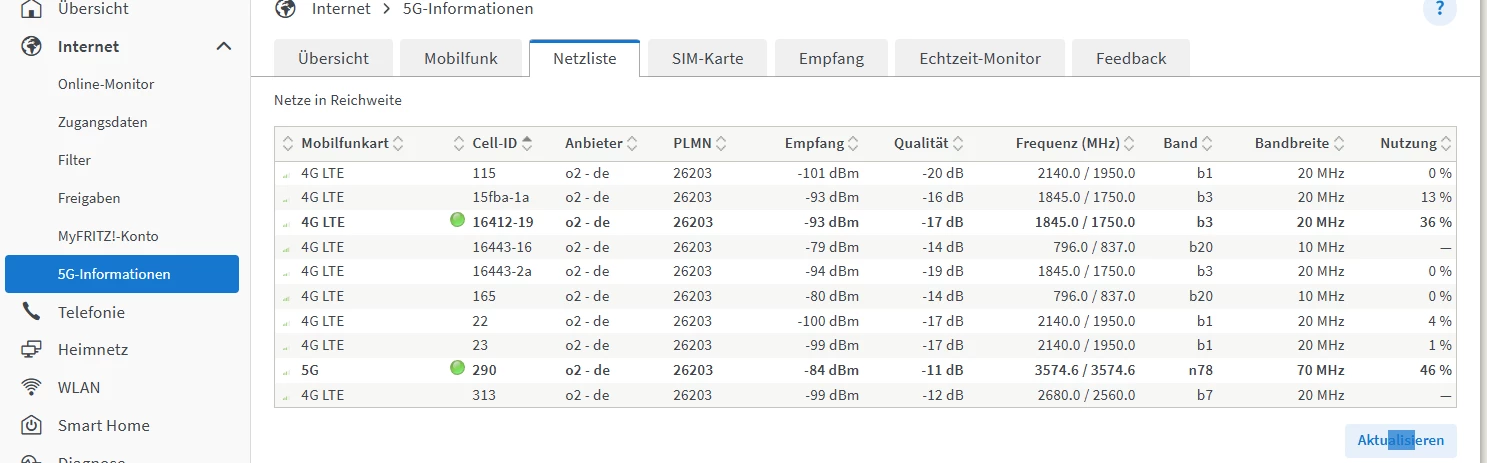Collapse the Internet menu chevron
Viewport: 1487px width, 463px height.
224,46
